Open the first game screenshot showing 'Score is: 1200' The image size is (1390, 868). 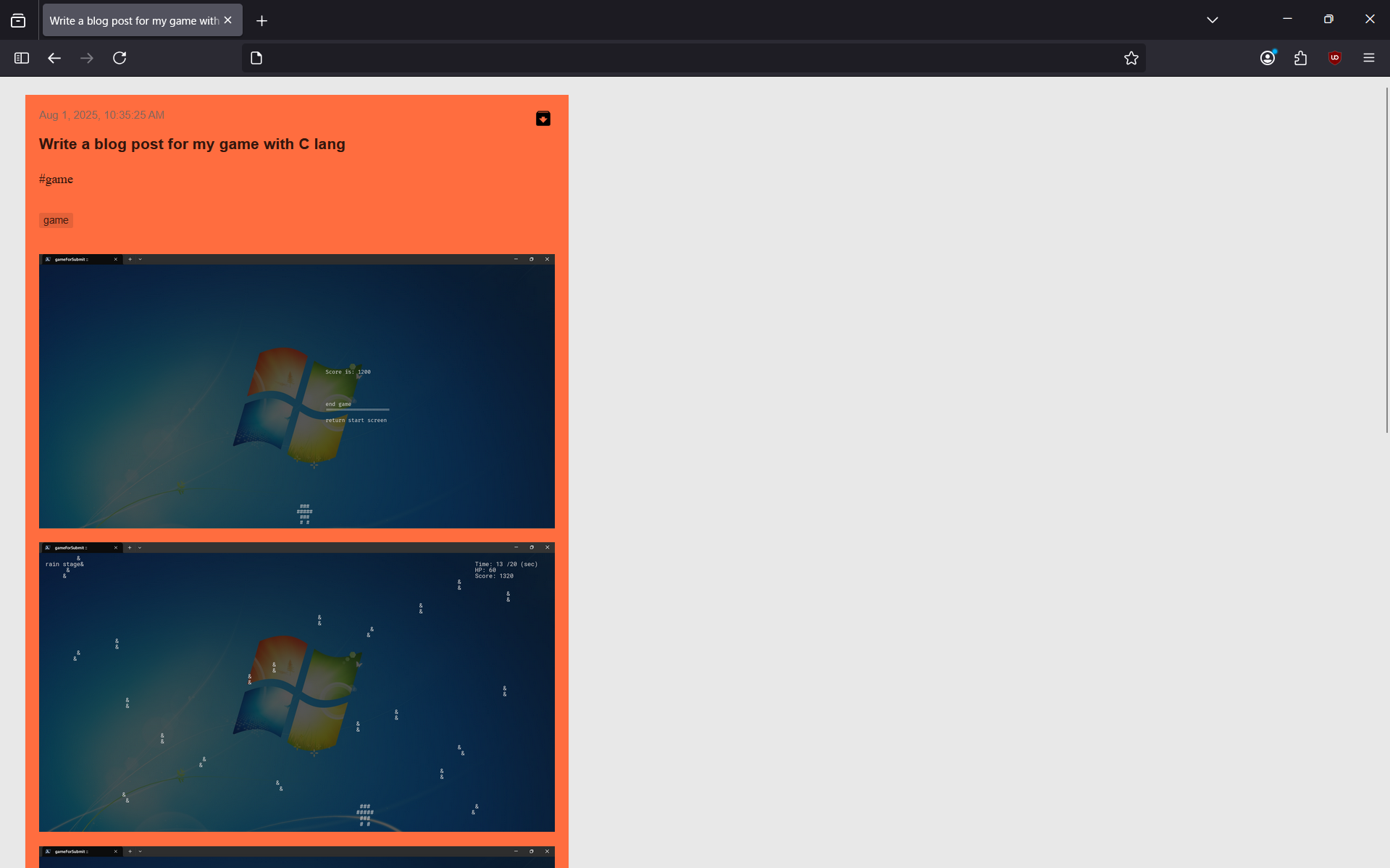(x=297, y=391)
